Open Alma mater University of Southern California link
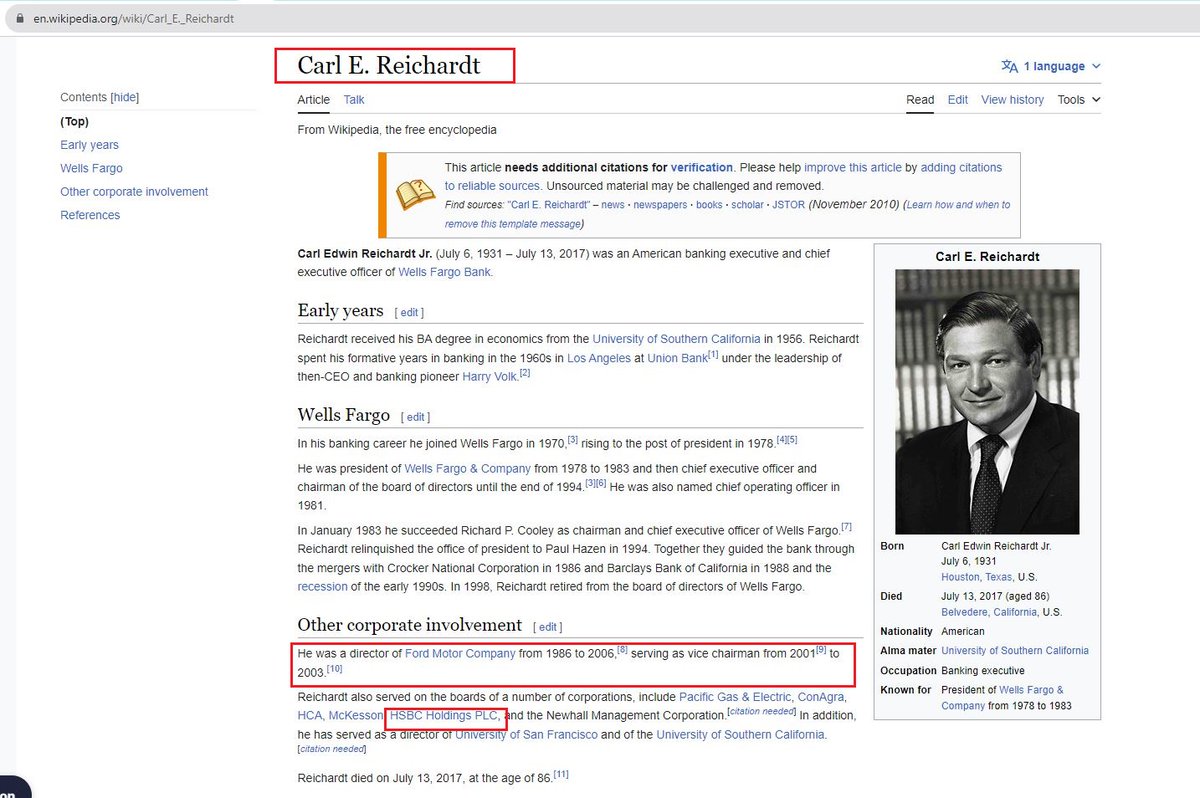This screenshot has height=798, width=1200. pos(1015,650)
